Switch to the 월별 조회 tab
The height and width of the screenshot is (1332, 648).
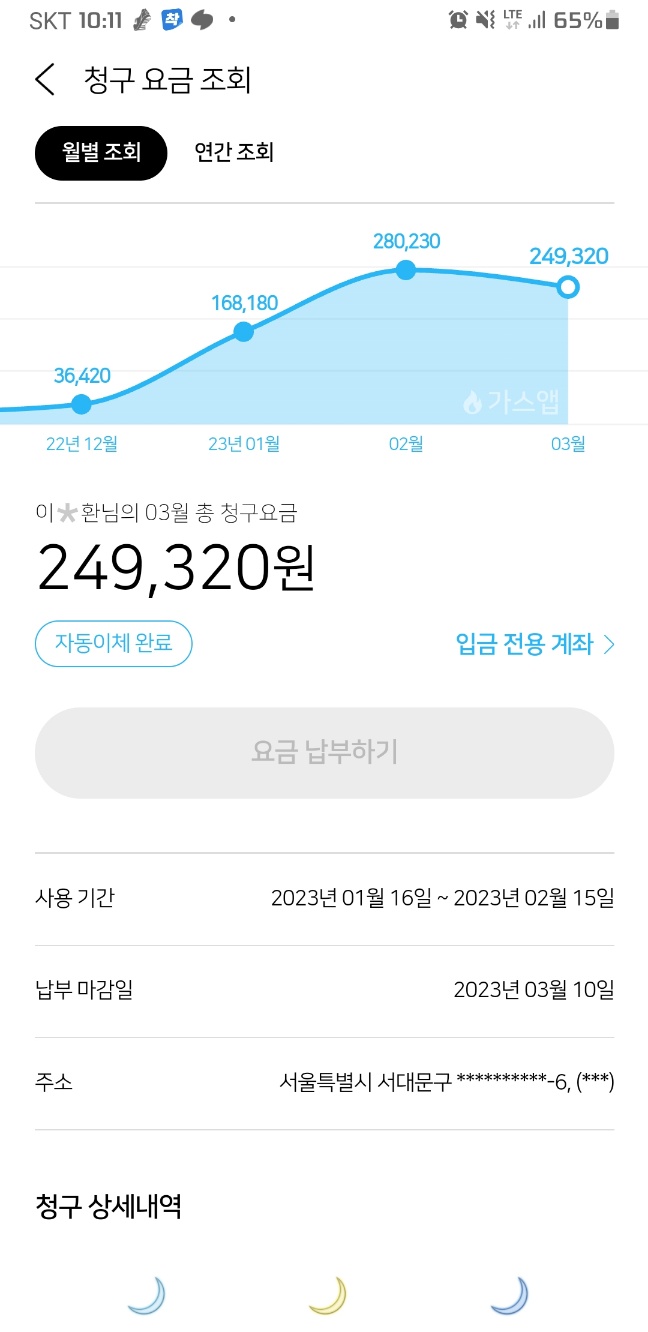tap(101, 153)
